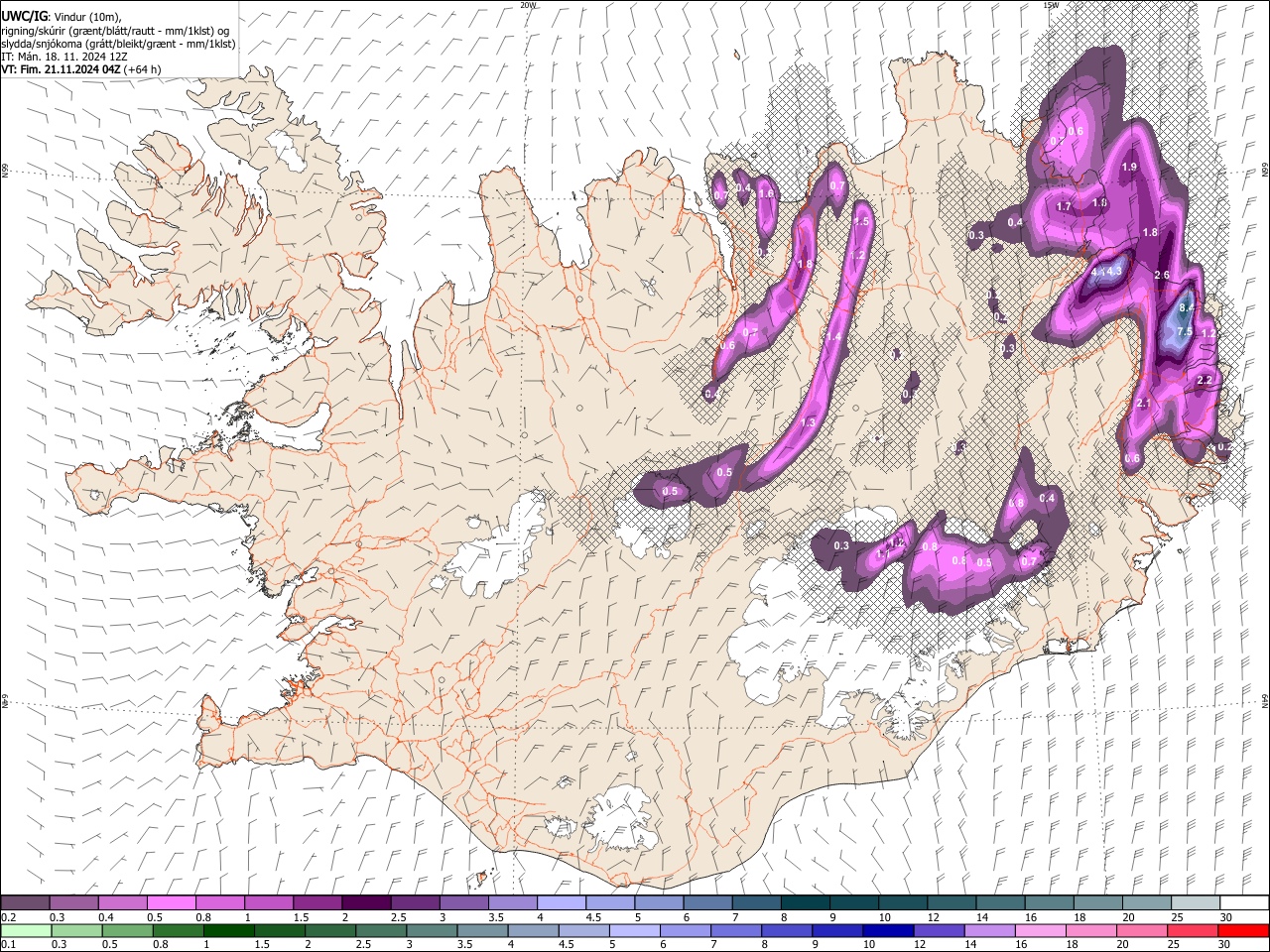Click the 'slydda/snjókoma' legend description line

[118, 44]
